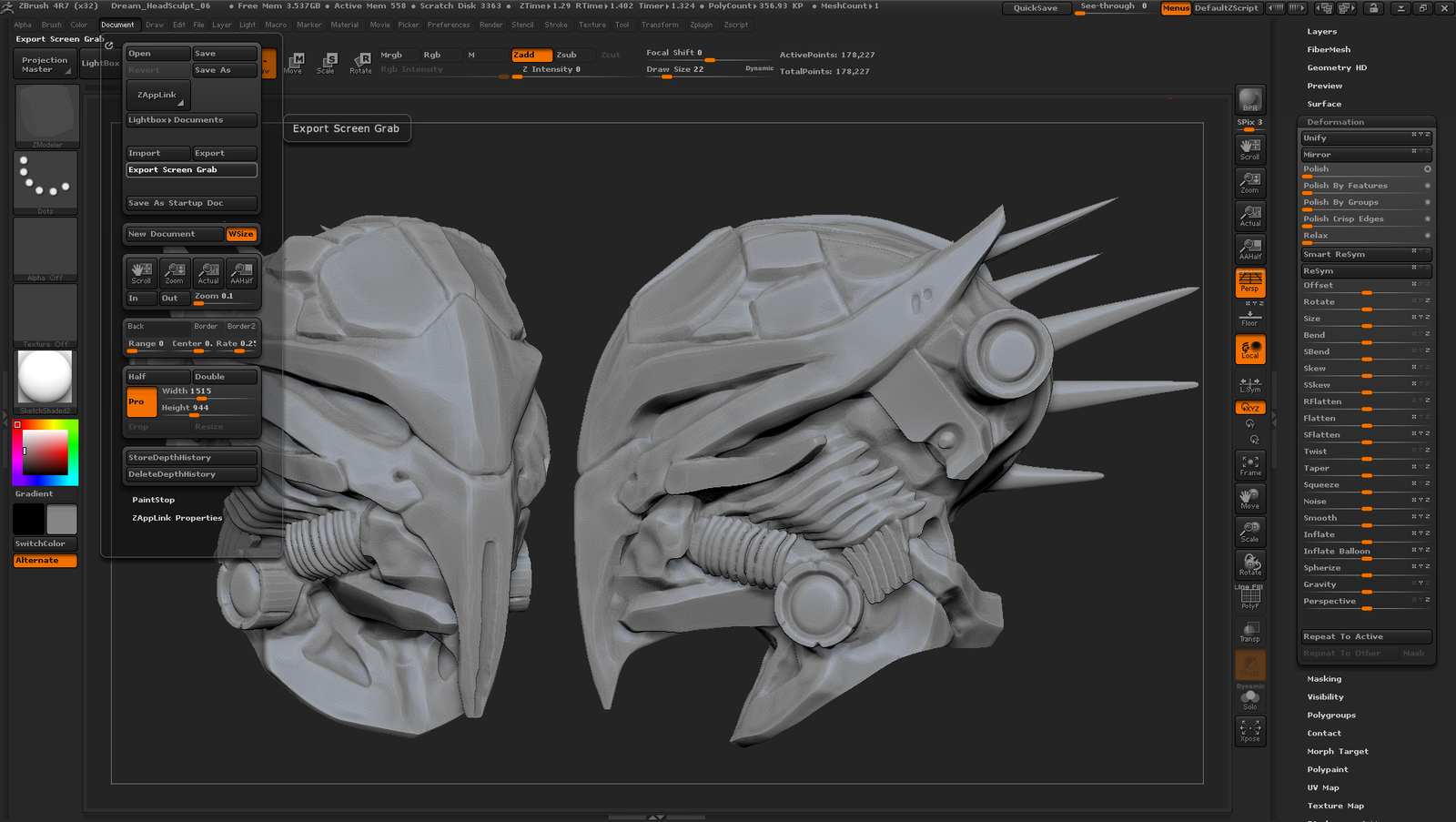Expand the Masking section
Viewport: 1456px width, 822px height.
pyautogui.click(x=1324, y=679)
